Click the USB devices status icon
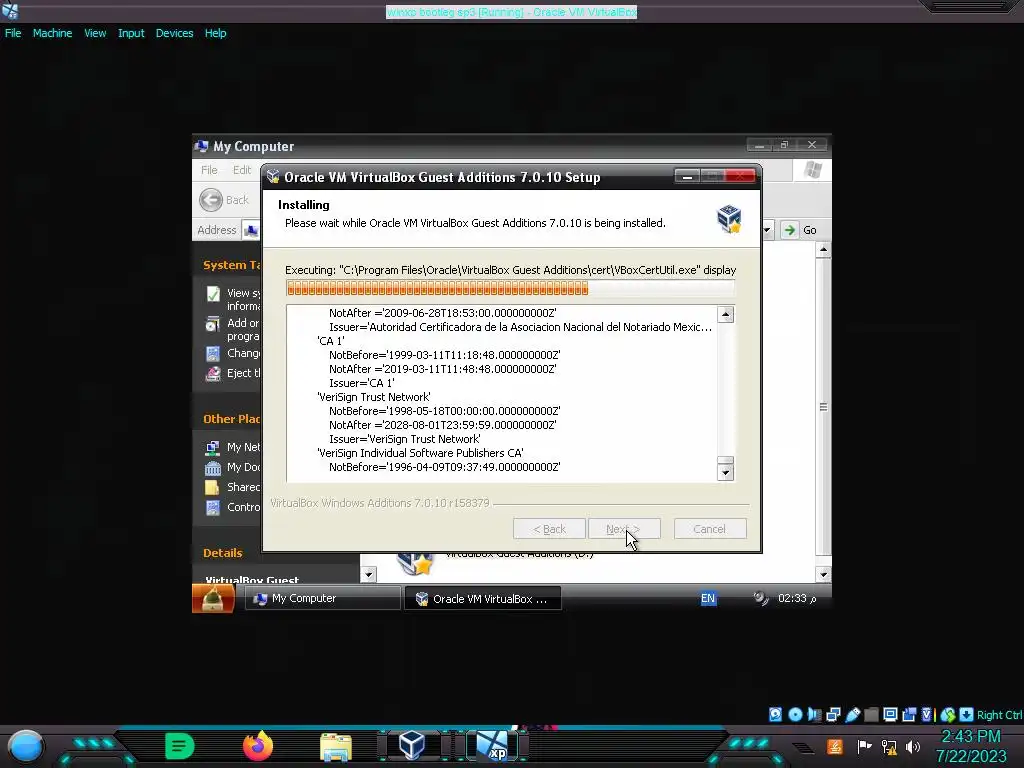 click(852, 714)
